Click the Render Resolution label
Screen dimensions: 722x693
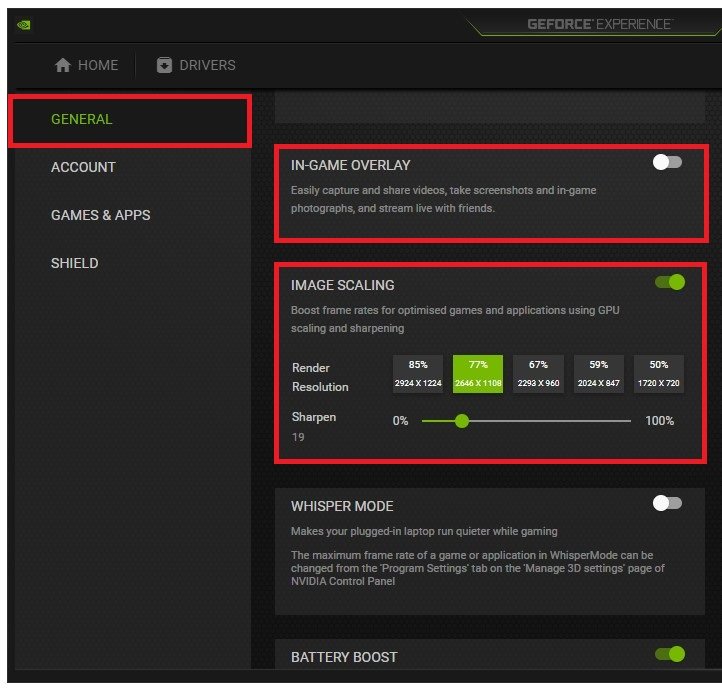point(320,378)
